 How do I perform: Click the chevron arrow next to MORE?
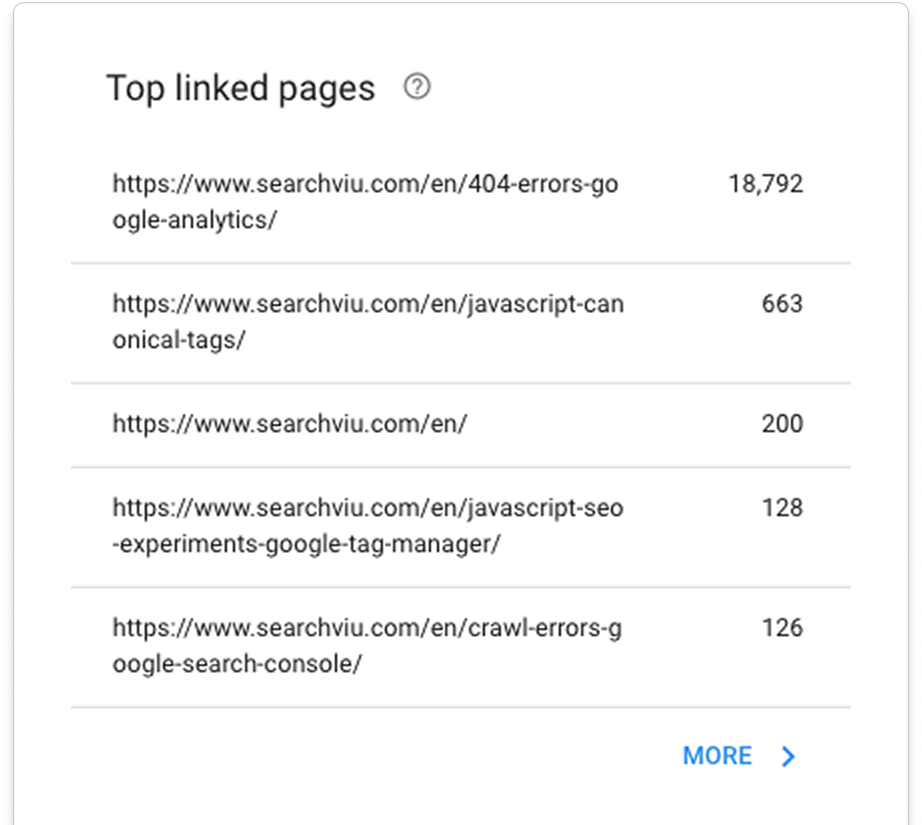click(788, 756)
